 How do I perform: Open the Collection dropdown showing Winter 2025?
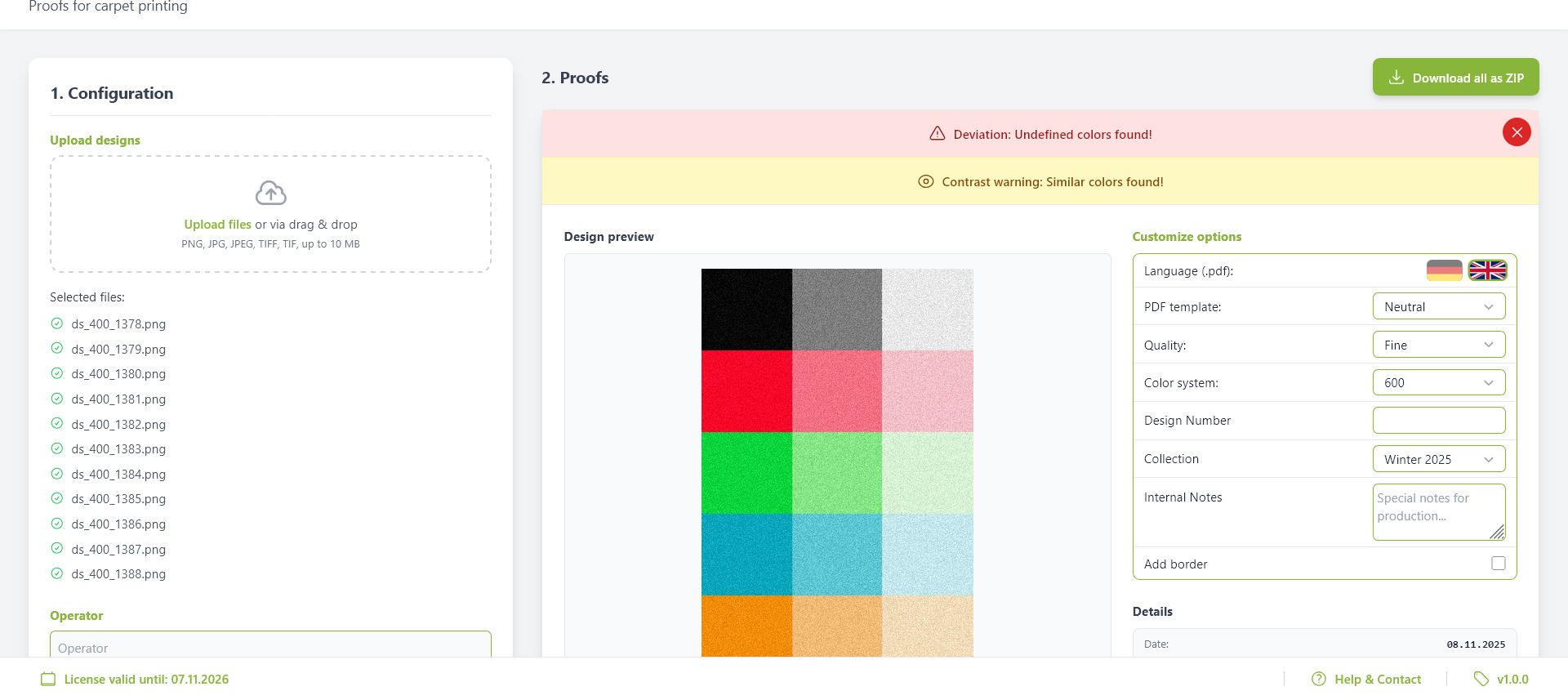pyautogui.click(x=1438, y=458)
